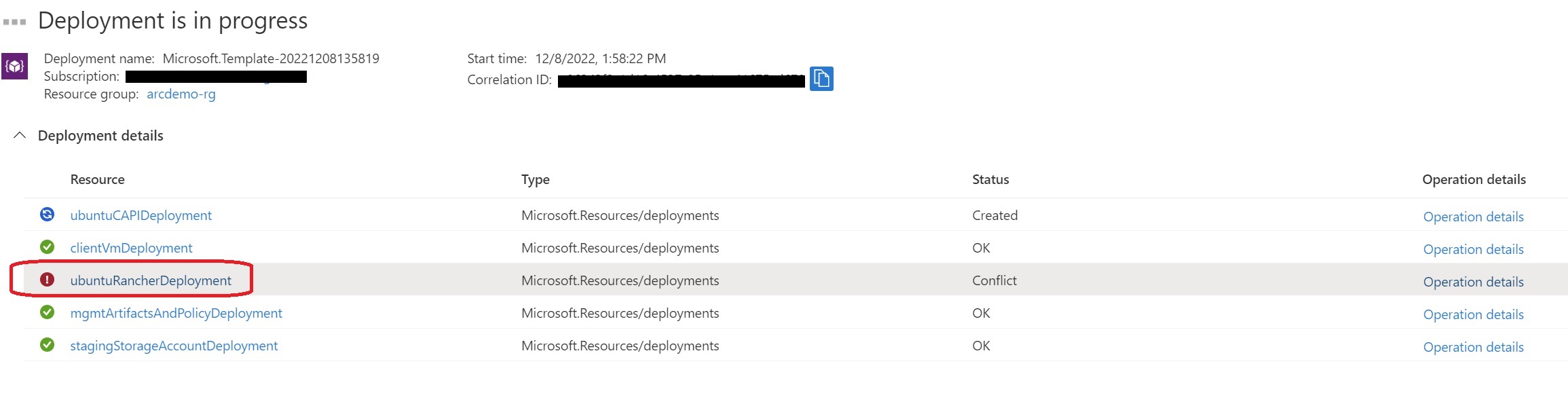Select the Type cell of clientVmDeployment row
Viewport: 1568px width, 404px height.
[620, 248]
